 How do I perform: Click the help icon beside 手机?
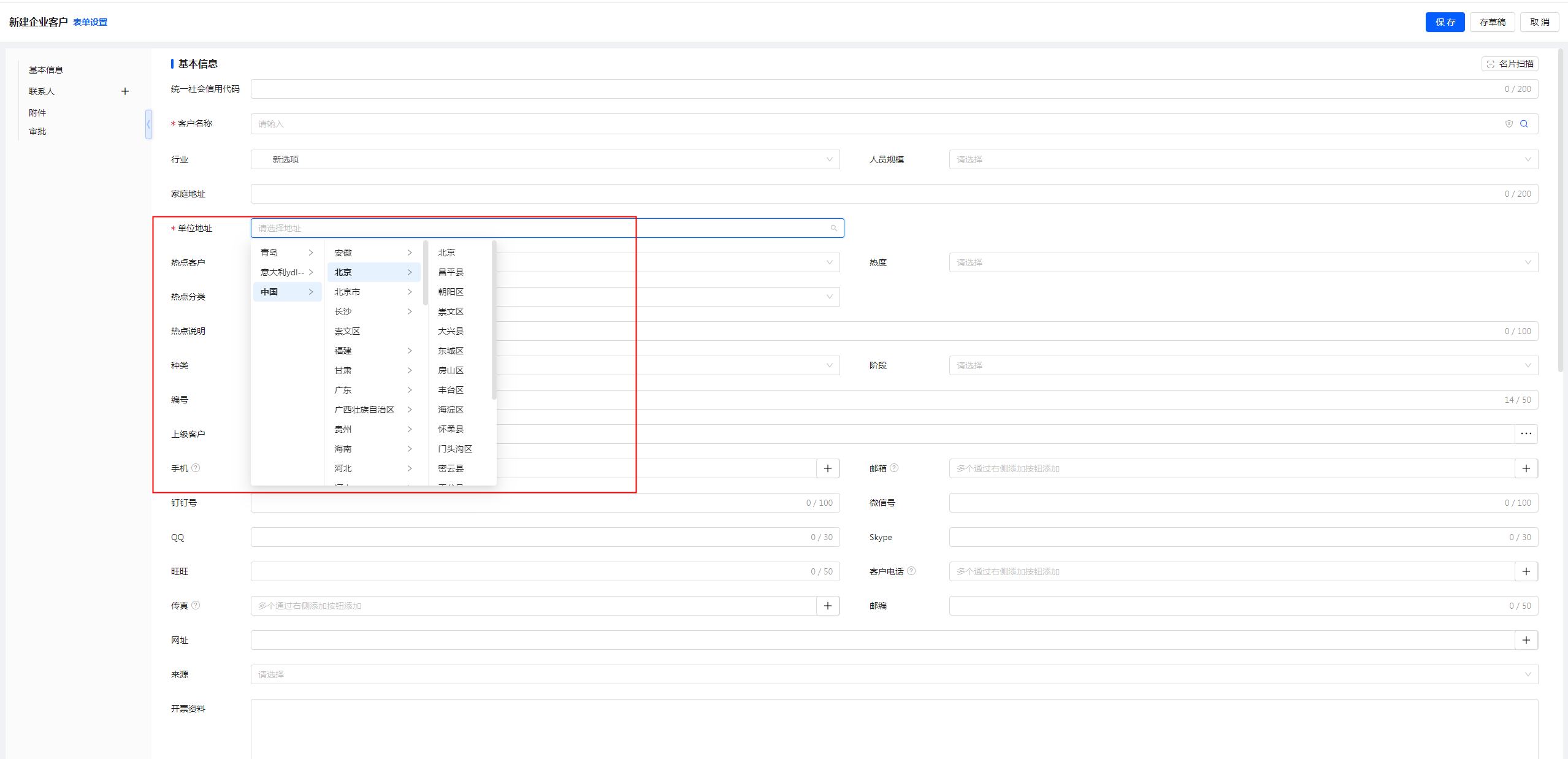pos(196,468)
